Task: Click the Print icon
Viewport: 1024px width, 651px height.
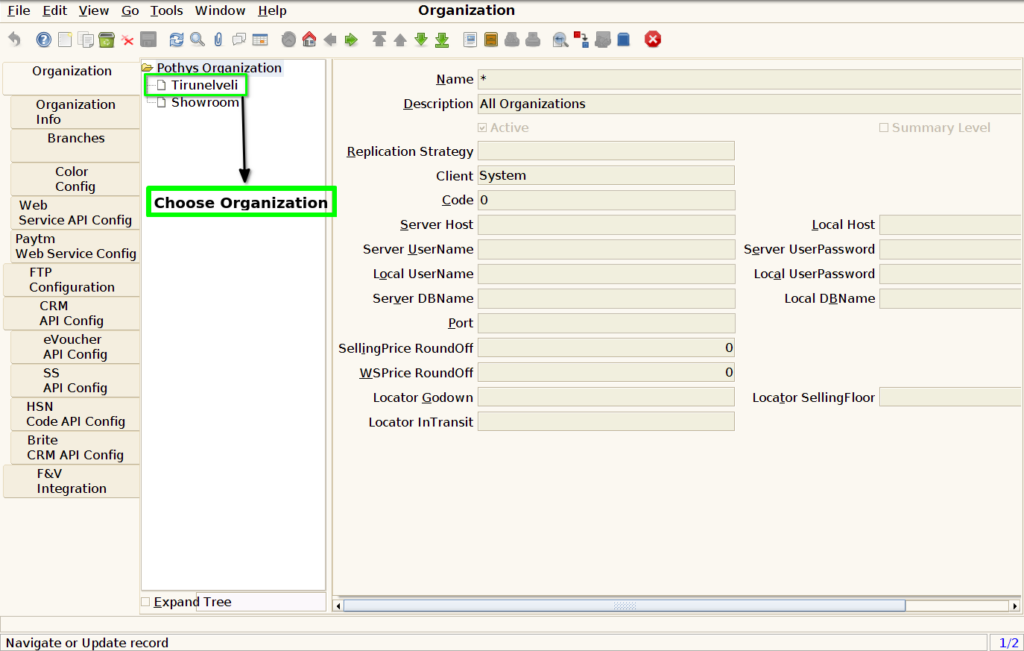Action: click(533, 40)
